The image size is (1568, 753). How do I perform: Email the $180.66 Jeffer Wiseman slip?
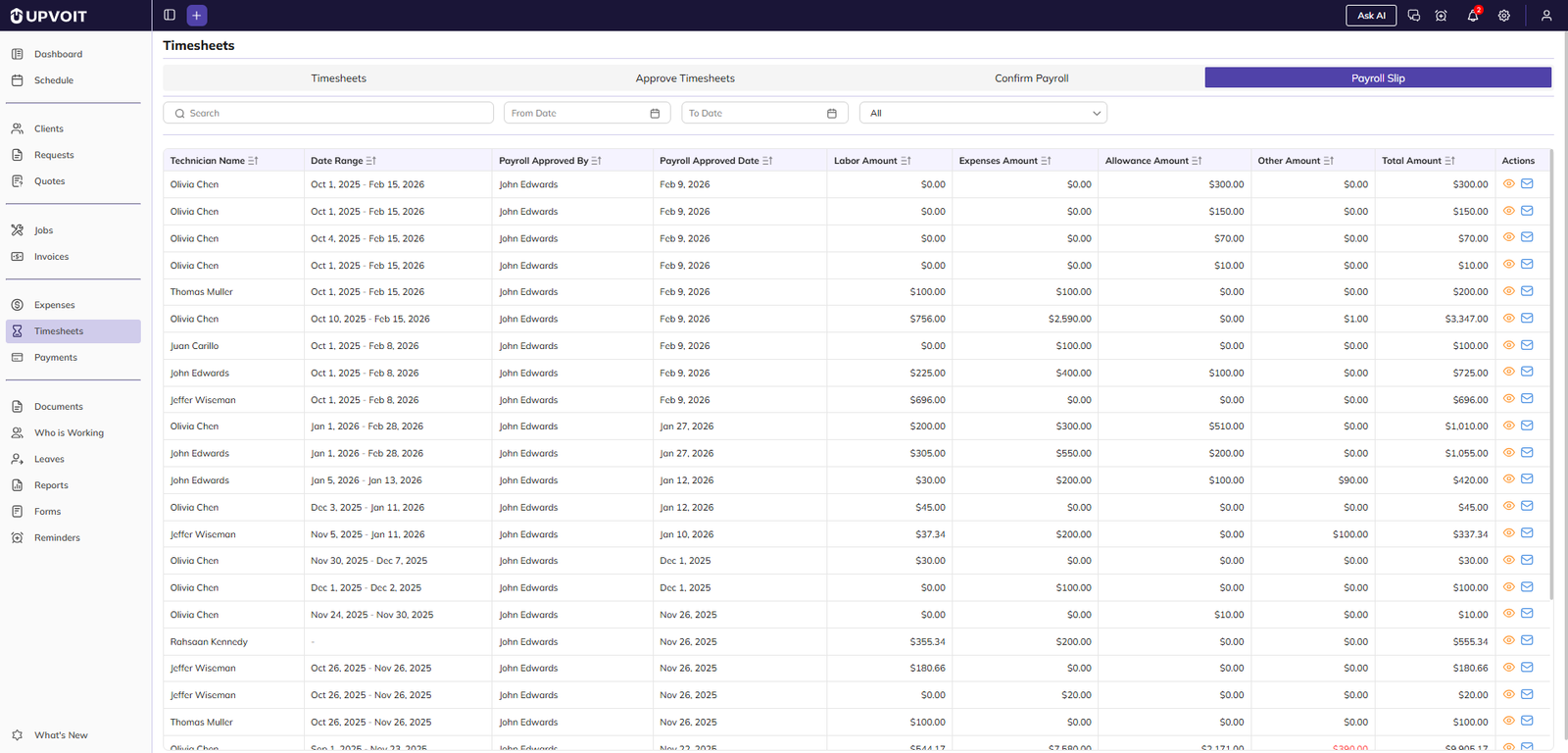pyautogui.click(x=1527, y=668)
